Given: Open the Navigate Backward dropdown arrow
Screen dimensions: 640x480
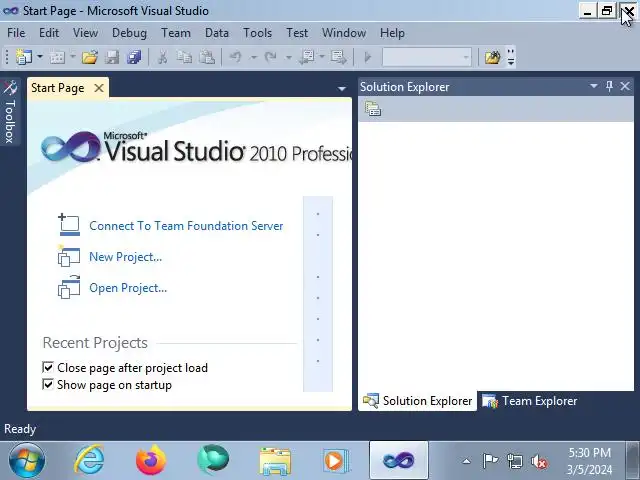Looking at the screenshot, I should pos(322,56).
